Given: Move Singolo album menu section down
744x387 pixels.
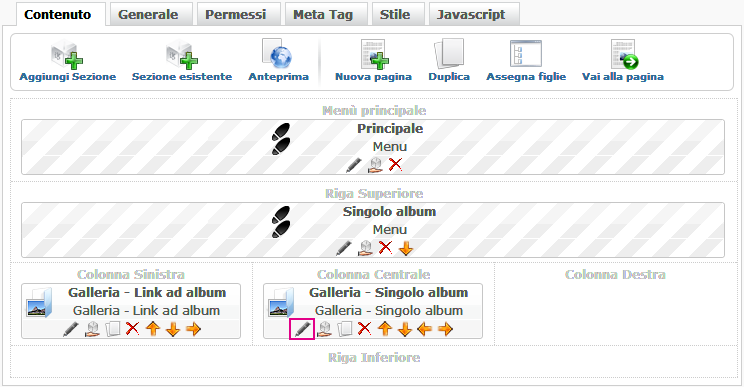Looking at the screenshot, I should pyautogui.click(x=406, y=248).
